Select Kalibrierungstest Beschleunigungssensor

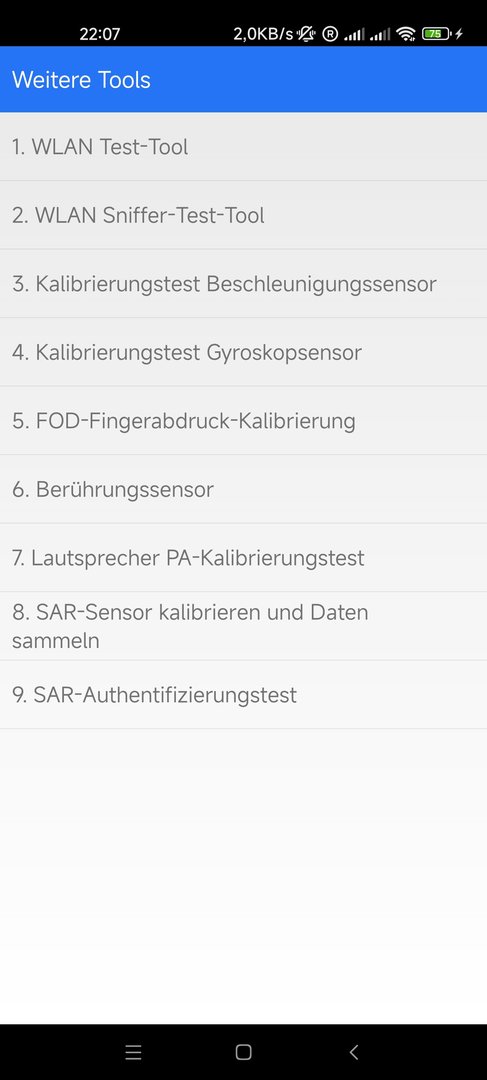click(243, 284)
